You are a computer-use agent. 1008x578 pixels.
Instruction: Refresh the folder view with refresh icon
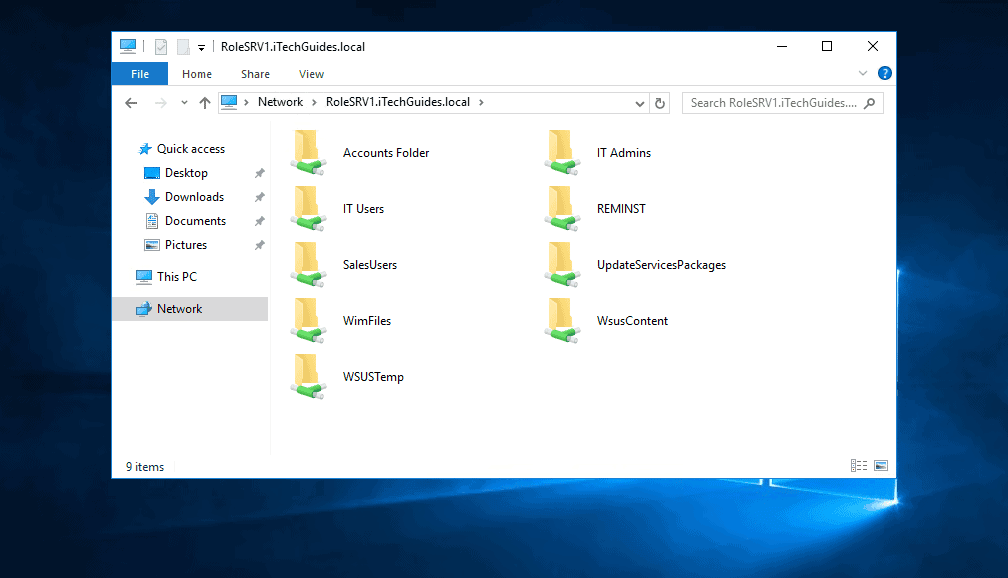coord(659,102)
